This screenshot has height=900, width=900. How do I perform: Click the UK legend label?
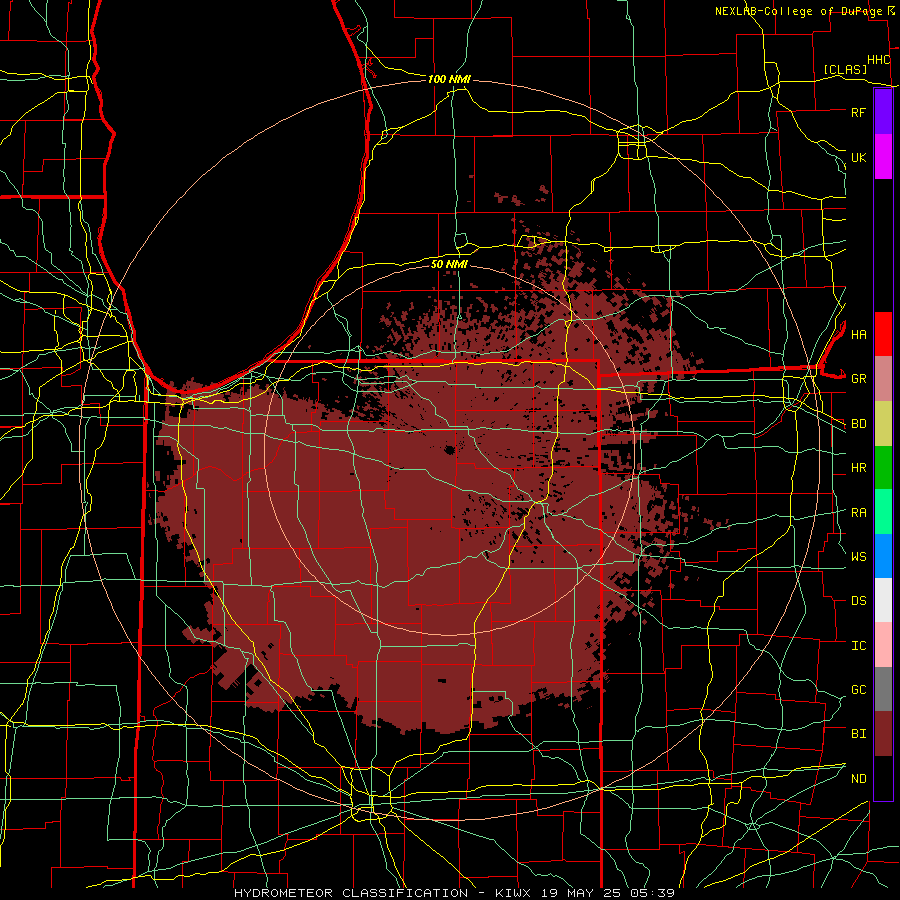[x=859, y=157]
